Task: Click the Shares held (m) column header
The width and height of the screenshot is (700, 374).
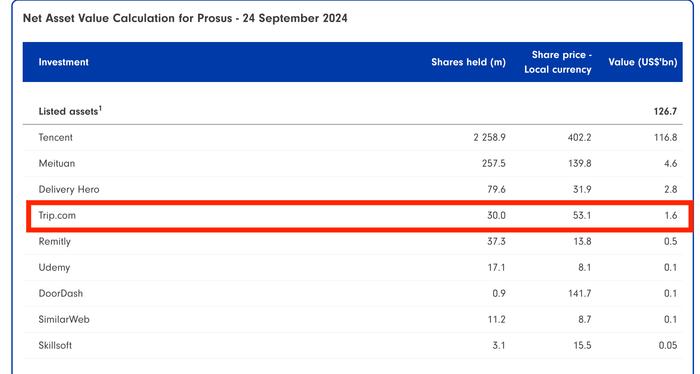Action: tap(468, 62)
